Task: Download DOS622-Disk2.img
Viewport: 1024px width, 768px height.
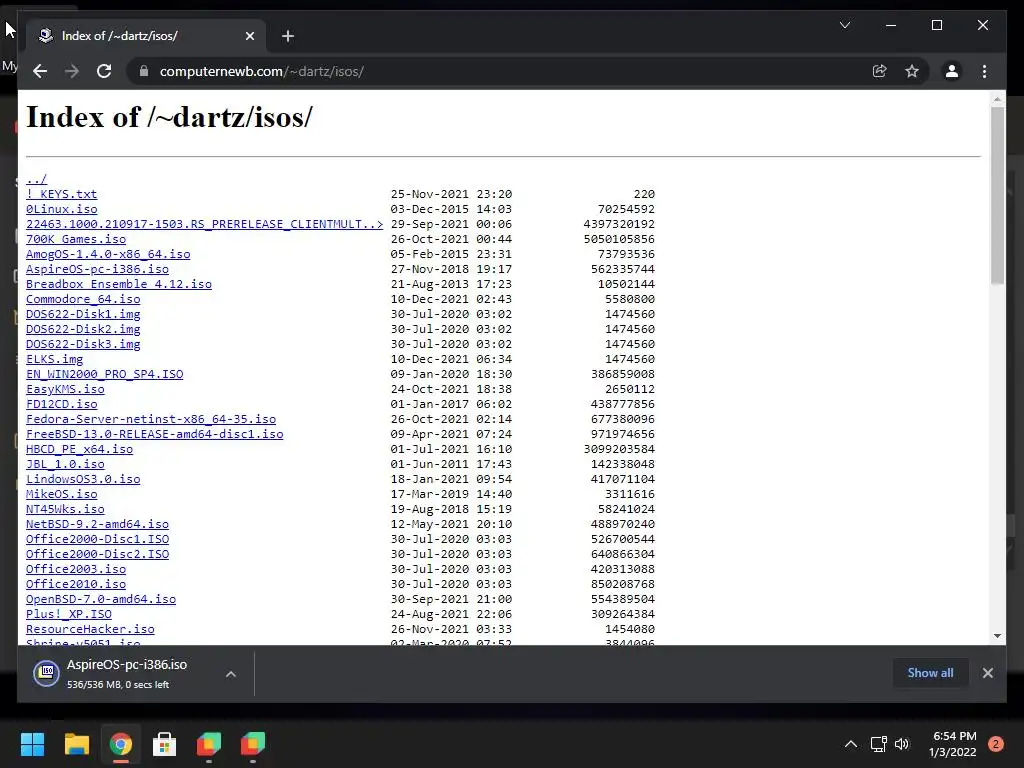Action: pos(83,329)
